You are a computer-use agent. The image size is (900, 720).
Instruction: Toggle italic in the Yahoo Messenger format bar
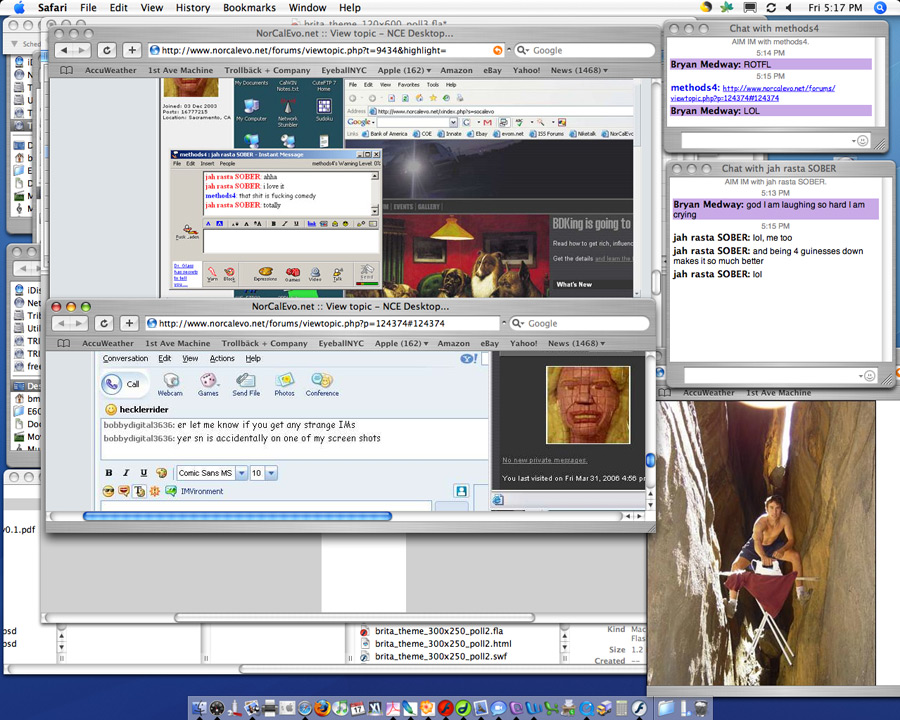126,473
